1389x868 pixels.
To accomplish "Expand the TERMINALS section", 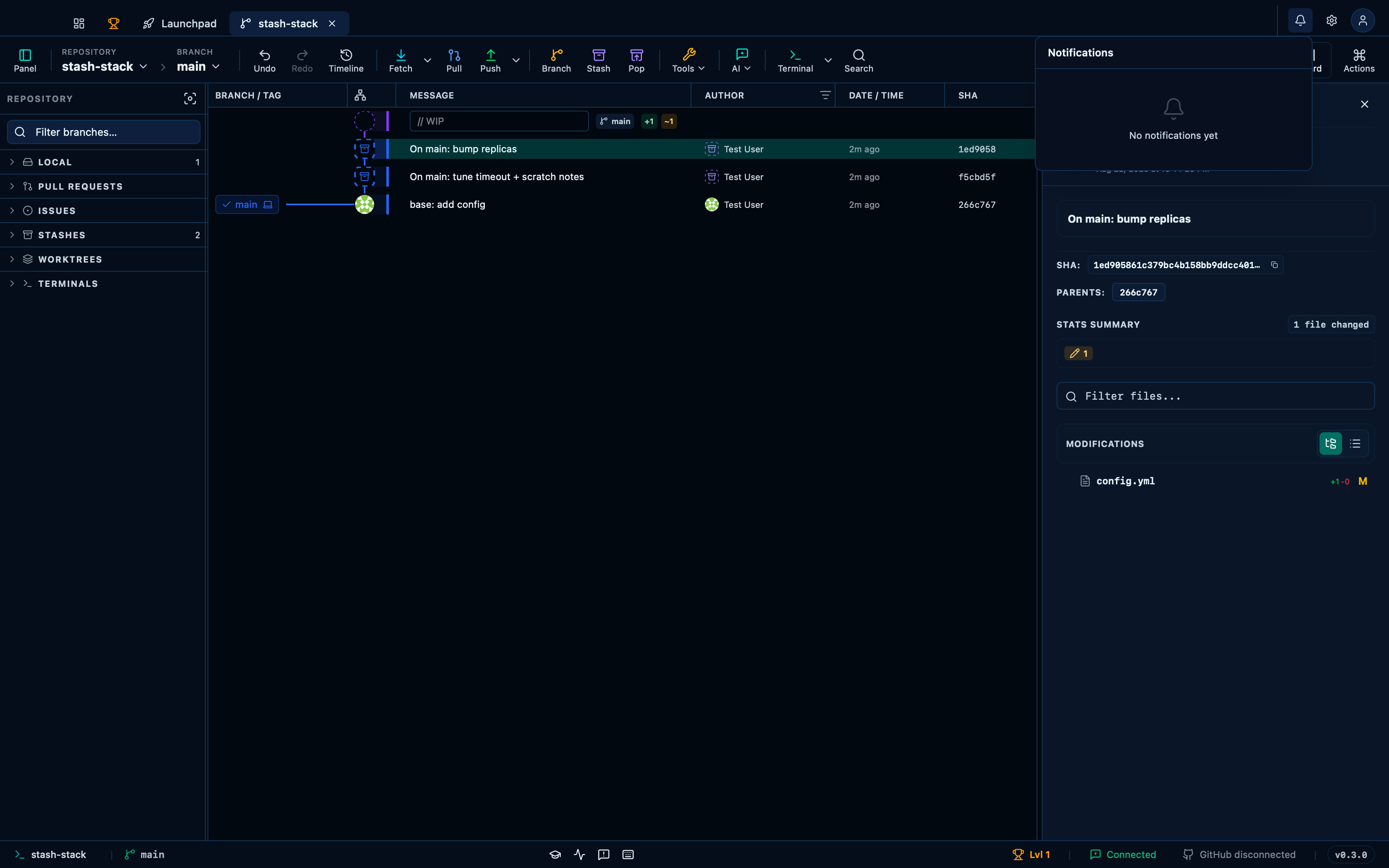I will (x=103, y=283).
